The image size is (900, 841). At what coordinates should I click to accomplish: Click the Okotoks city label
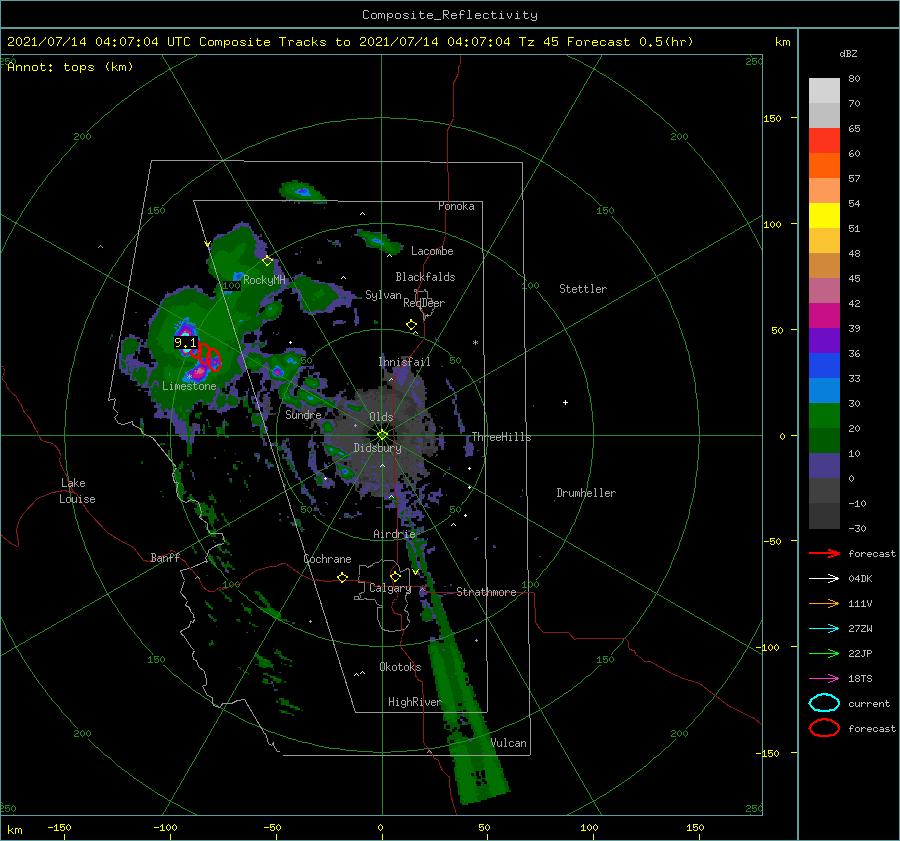400,666
